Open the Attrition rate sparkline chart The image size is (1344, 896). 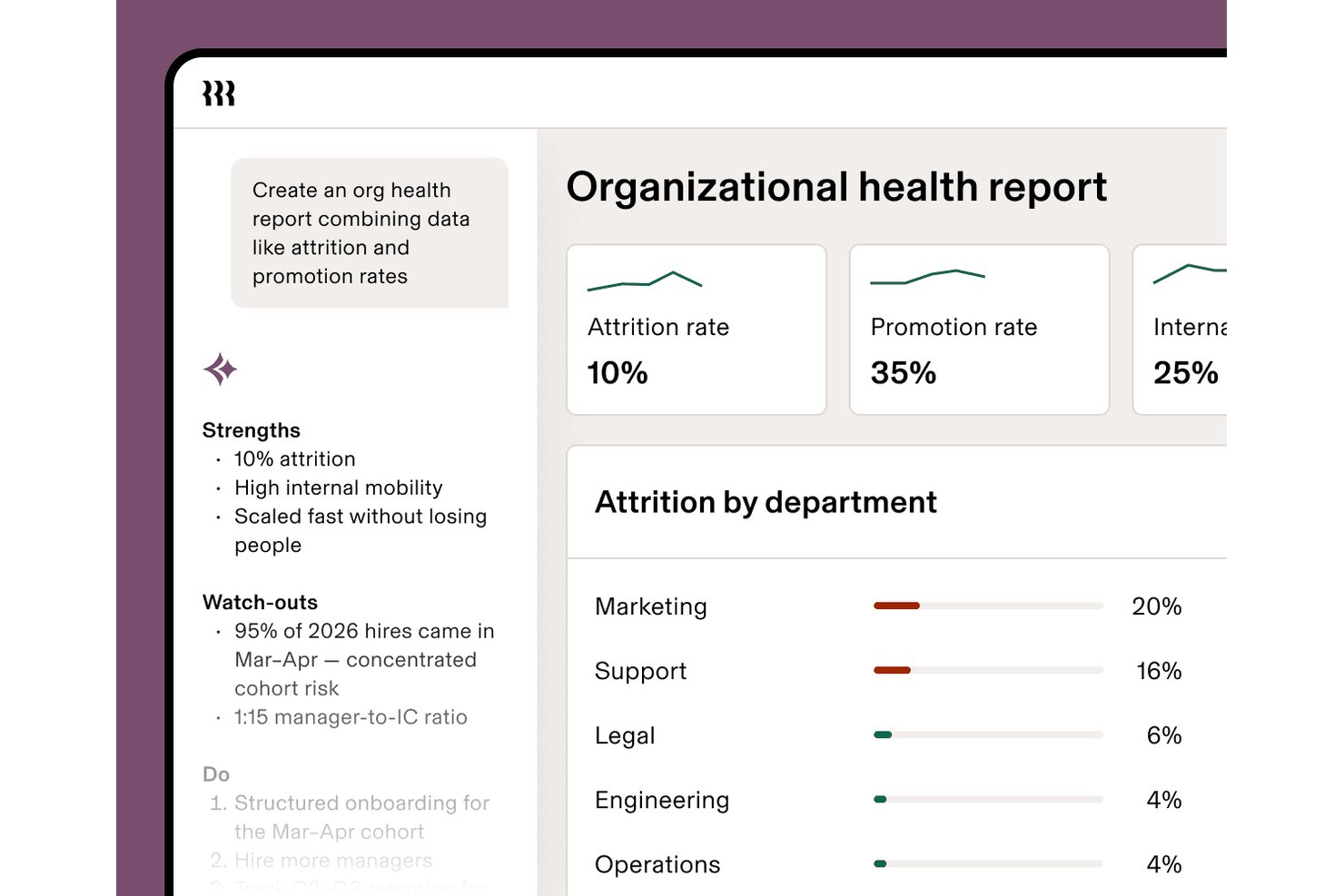(x=645, y=281)
